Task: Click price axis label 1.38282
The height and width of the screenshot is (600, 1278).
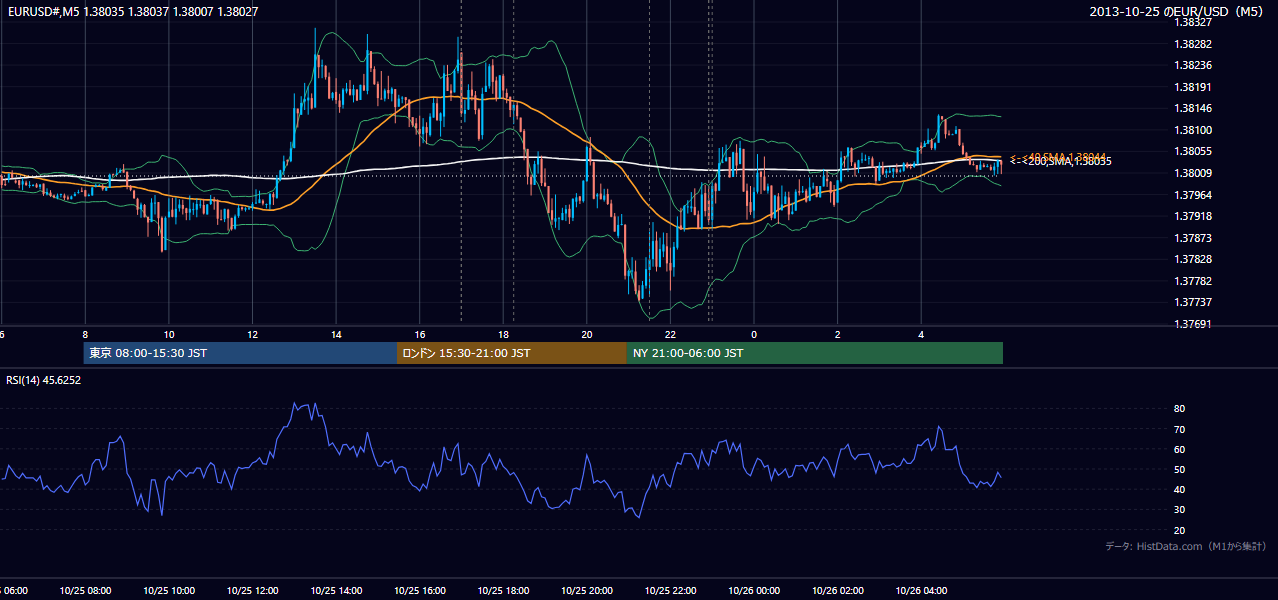Action: pos(1193,44)
